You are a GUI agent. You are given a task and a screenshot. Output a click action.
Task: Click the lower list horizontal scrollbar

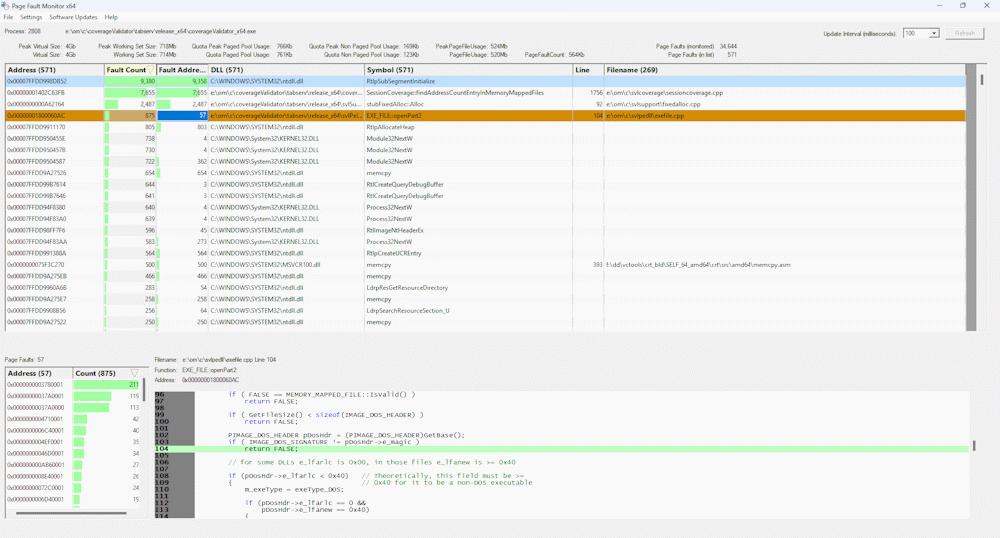71,513
